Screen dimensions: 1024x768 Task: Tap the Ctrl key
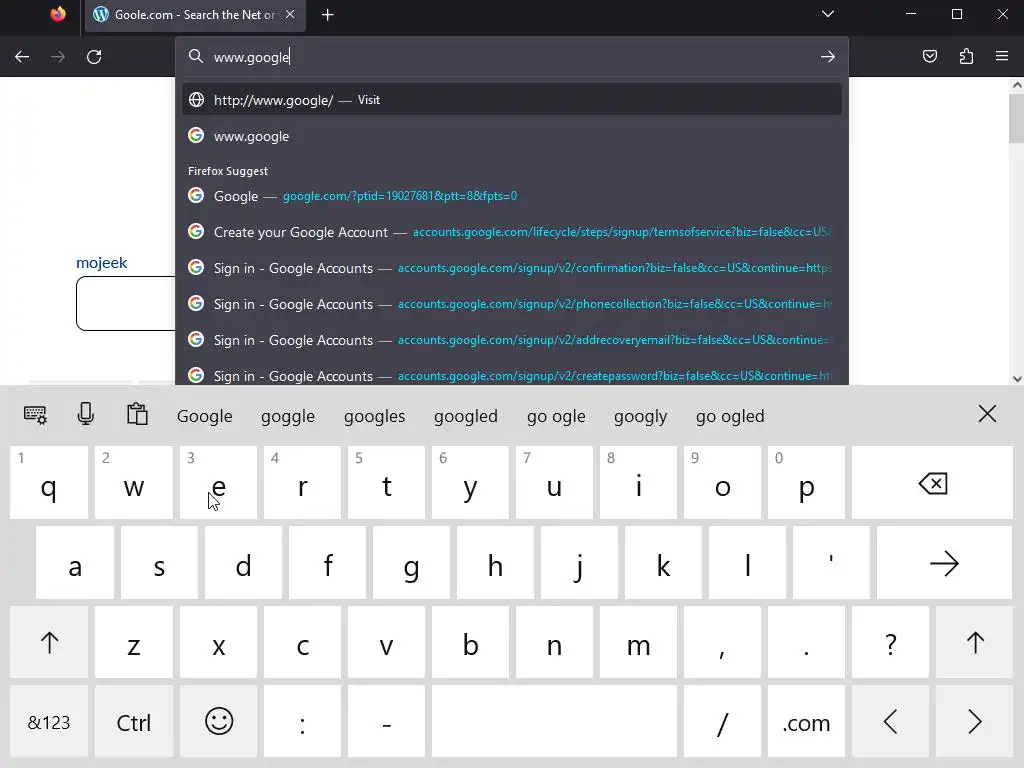click(134, 722)
